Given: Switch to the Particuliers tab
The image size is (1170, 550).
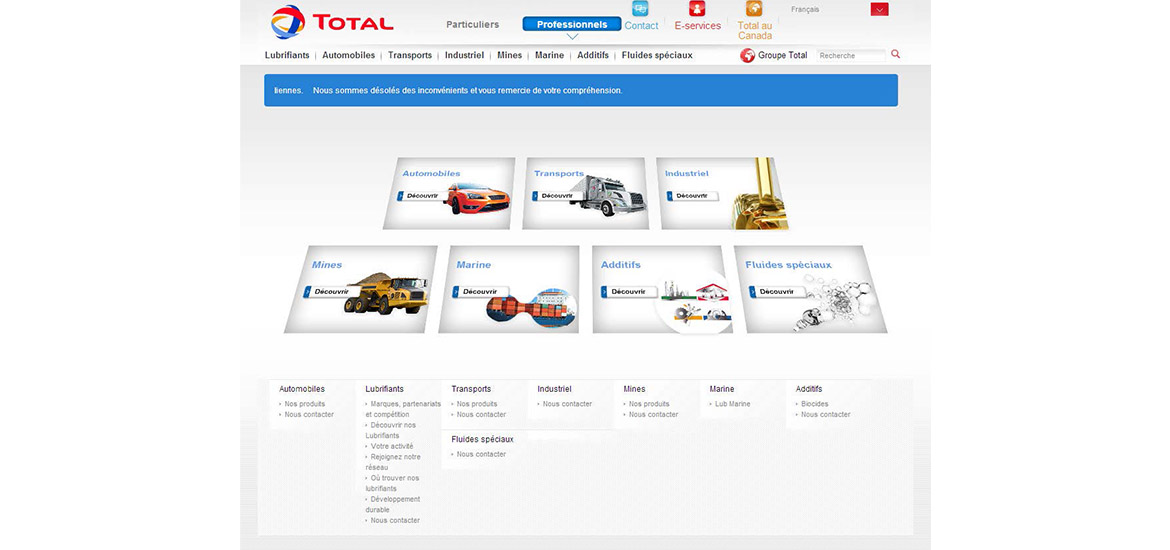Looking at the screenshot, I should tap(472, 24).
